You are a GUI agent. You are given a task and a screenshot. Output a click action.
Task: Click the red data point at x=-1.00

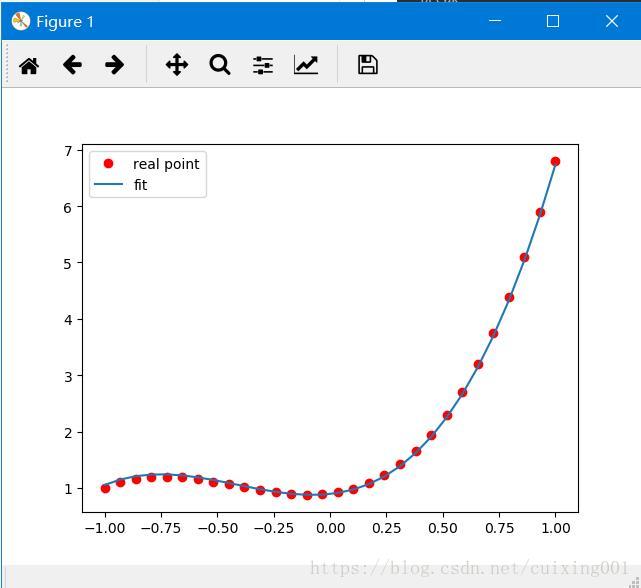(105, 489)
